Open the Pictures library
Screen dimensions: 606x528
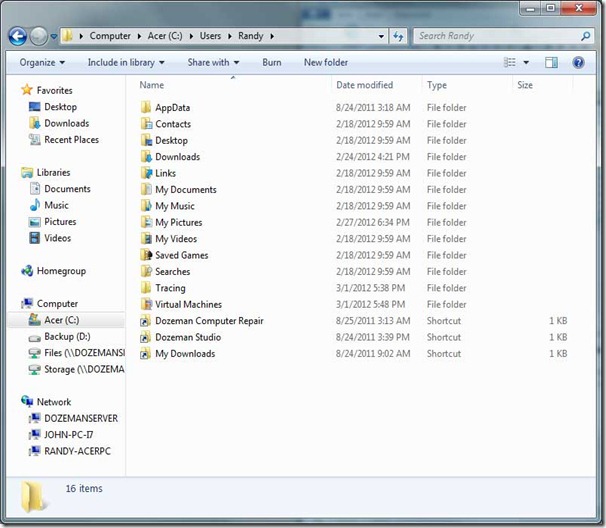[60, 222]
